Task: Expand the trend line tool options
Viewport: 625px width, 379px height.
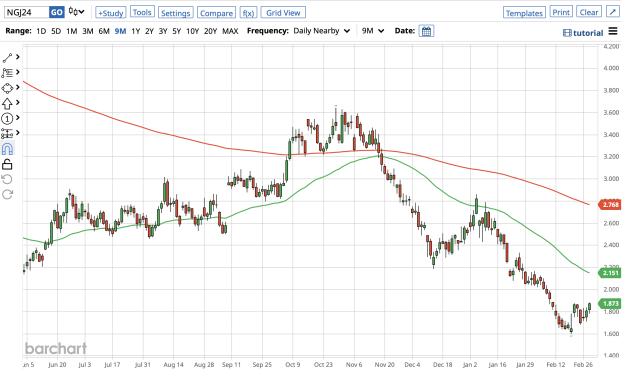Action: [x=18, y=57]
